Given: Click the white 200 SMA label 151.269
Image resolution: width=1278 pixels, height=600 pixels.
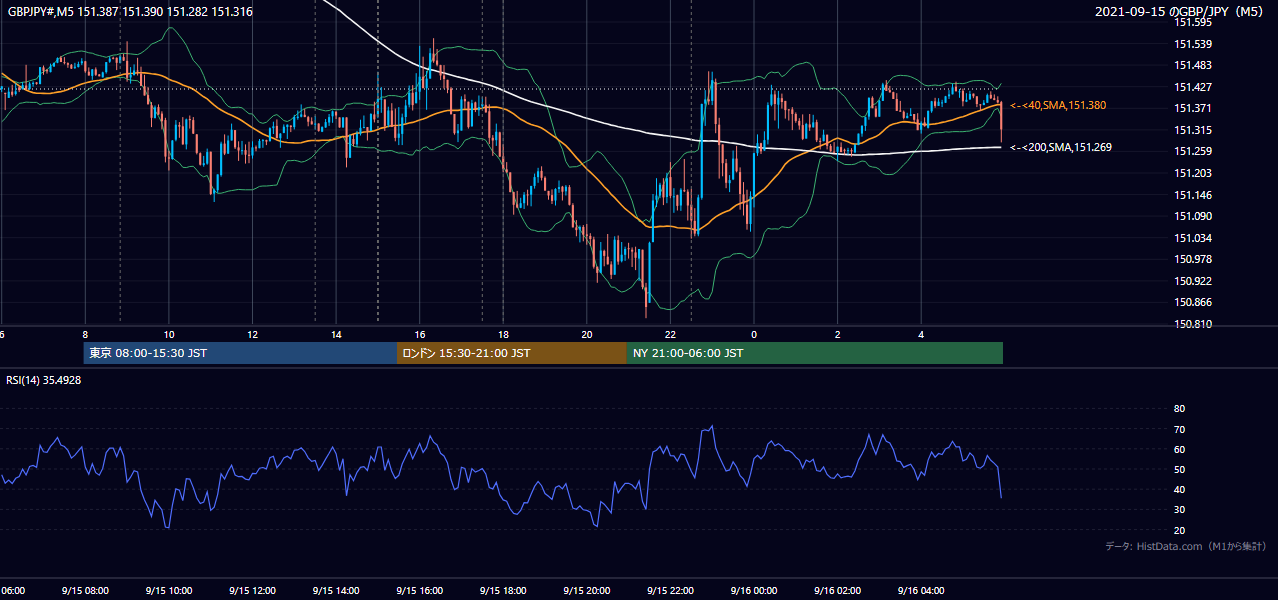Looking at the screenshot, I should (x=1061, y=147).
